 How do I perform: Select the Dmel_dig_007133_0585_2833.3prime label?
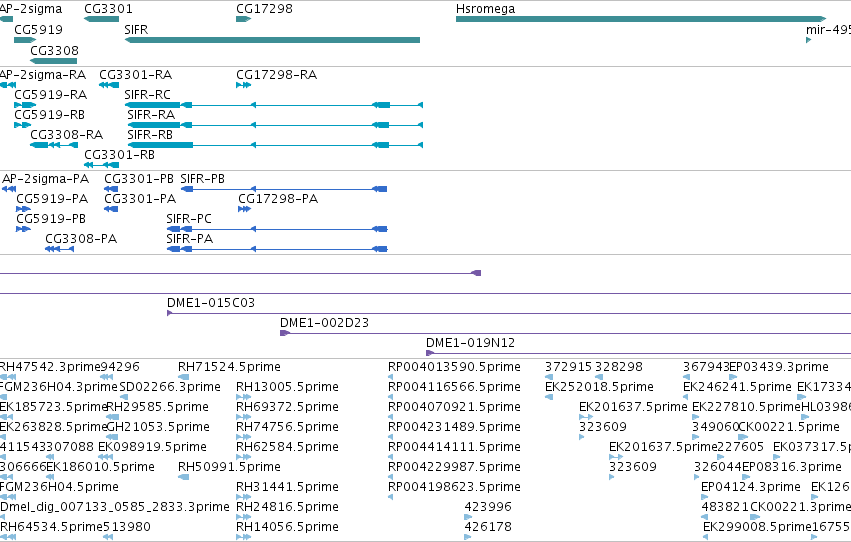[x=115, y=507]
